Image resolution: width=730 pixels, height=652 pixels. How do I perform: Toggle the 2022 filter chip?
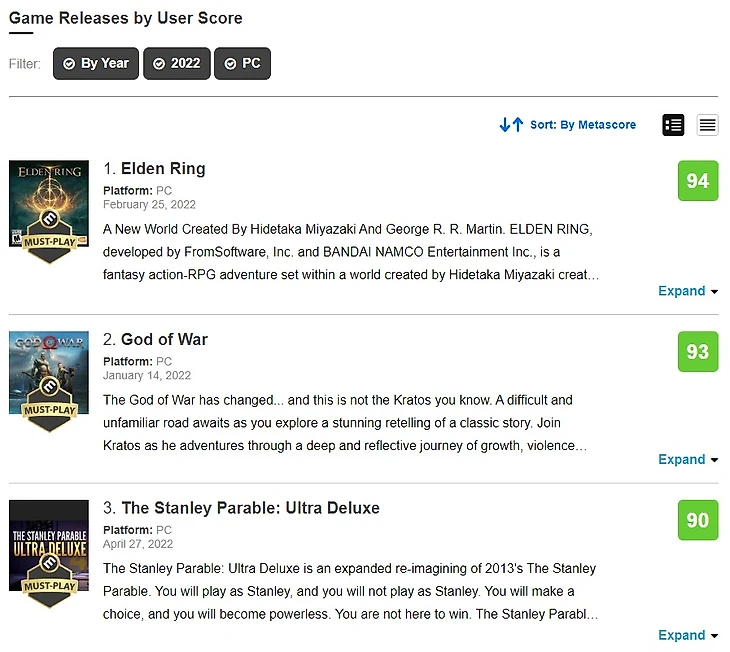pos(177,63)
